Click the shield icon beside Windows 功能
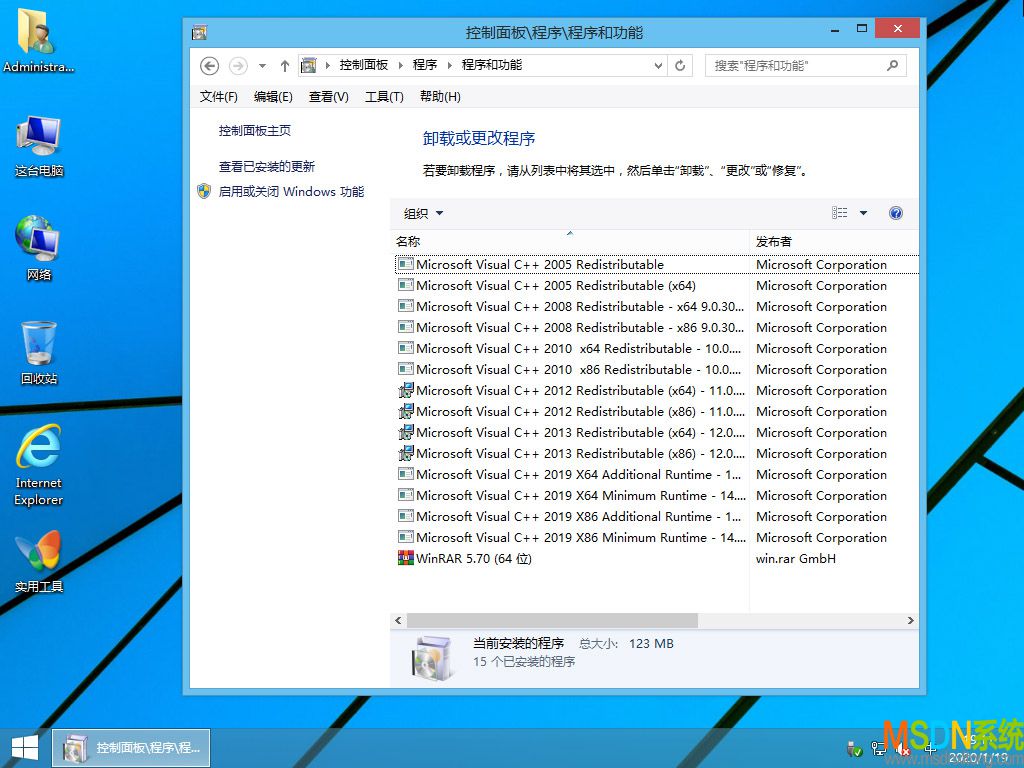Image resolution: width=1024 pixels, height=768 pixels. coord(204,191)
